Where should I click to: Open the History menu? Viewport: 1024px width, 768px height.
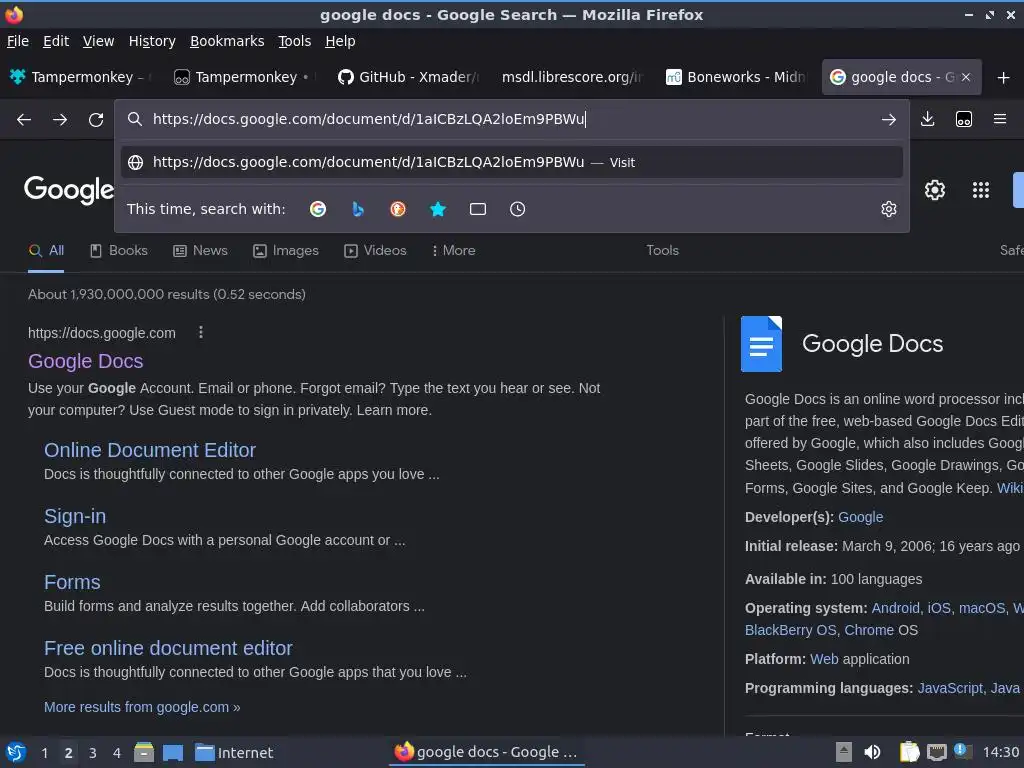tap(152, 41)
